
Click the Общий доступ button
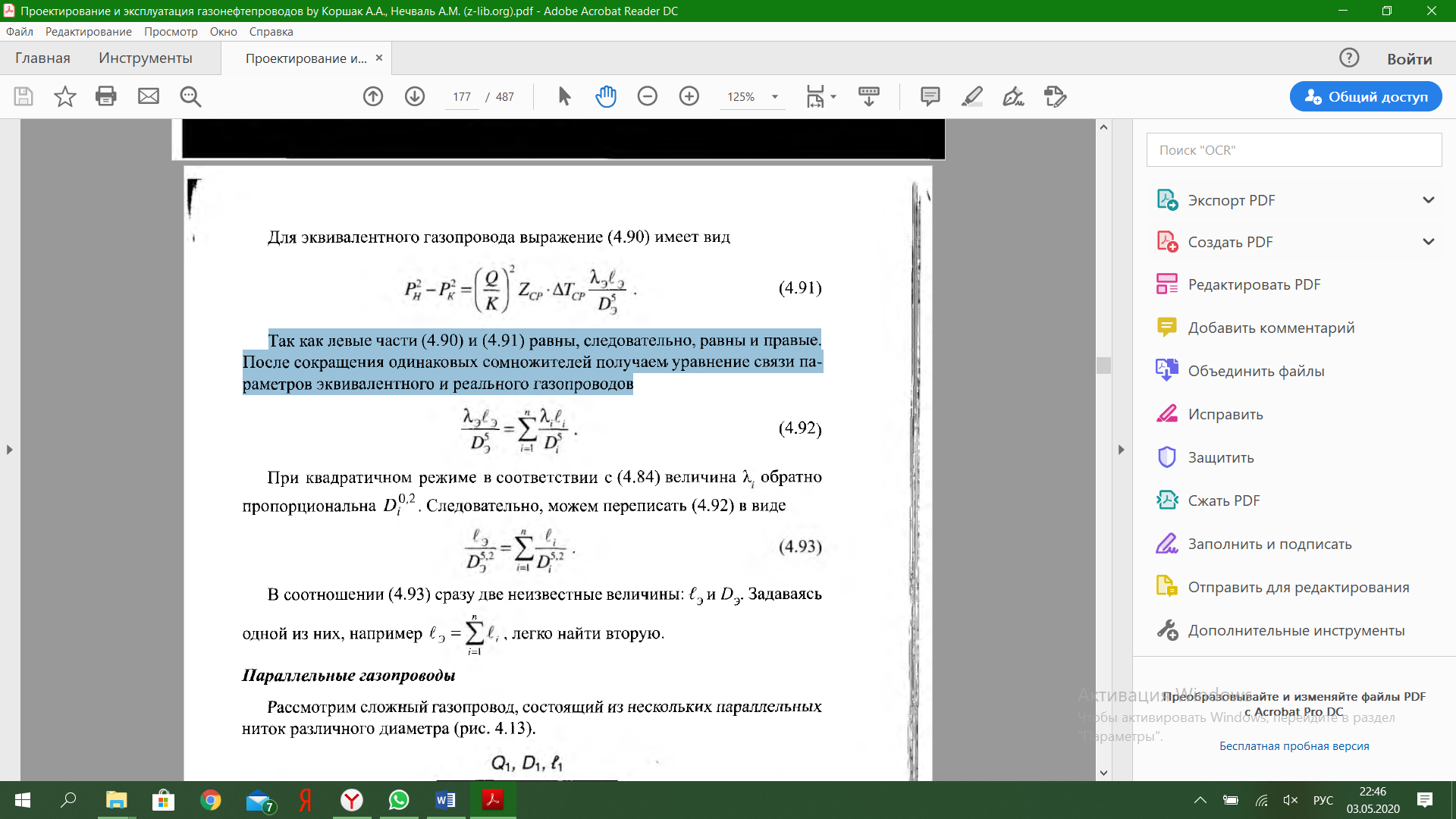(1366, 96)
